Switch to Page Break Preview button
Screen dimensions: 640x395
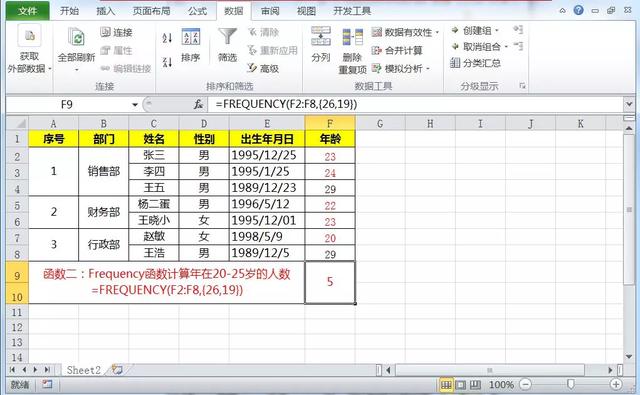tap(475, 384)
